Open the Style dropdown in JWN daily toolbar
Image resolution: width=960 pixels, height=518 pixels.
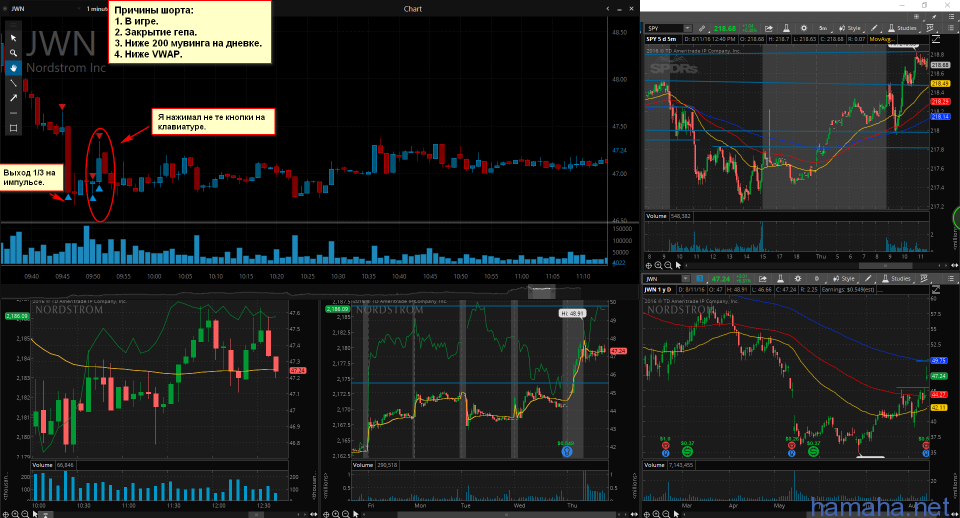click(844, 279)
